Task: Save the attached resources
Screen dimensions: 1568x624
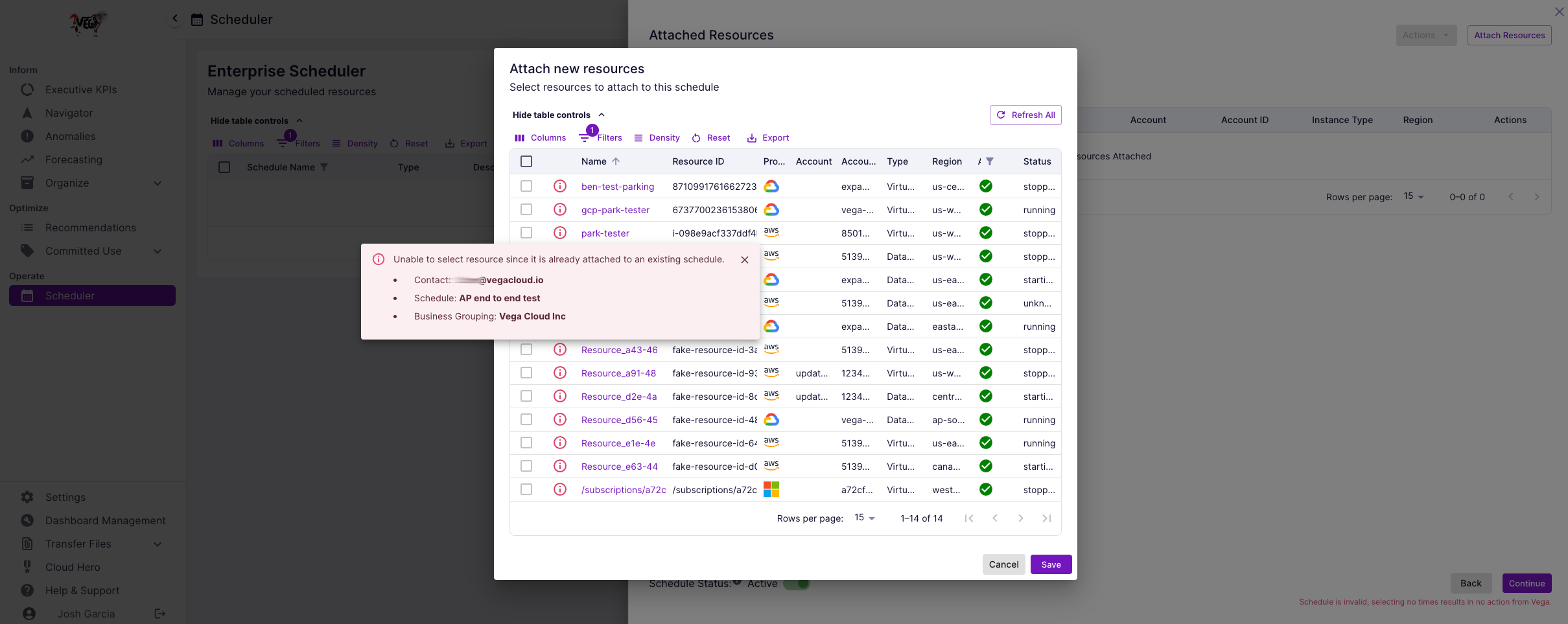Action: point(1051,564)
